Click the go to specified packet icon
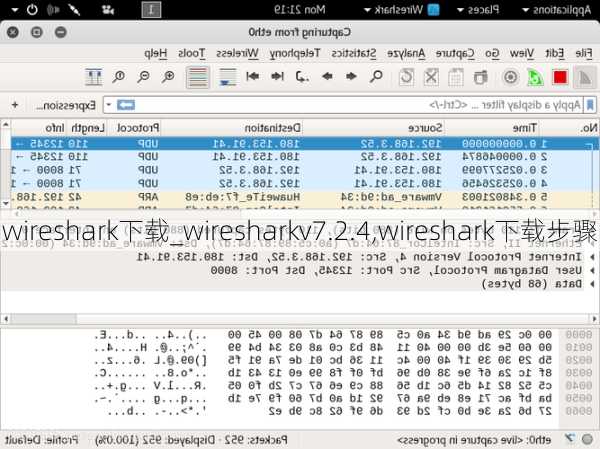This screenshot has height=449, width=600. pyautogui.click(x=302, y=77)
